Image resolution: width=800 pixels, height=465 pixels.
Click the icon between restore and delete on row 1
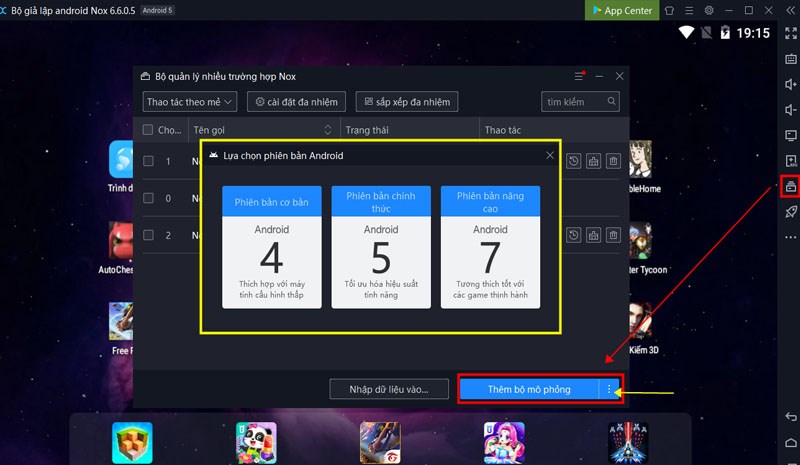593,161
